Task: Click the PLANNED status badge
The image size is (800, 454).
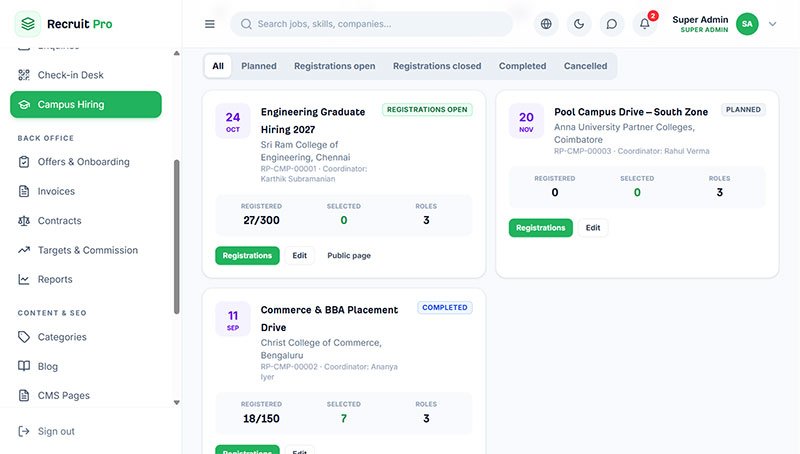Action: (743, 110)
